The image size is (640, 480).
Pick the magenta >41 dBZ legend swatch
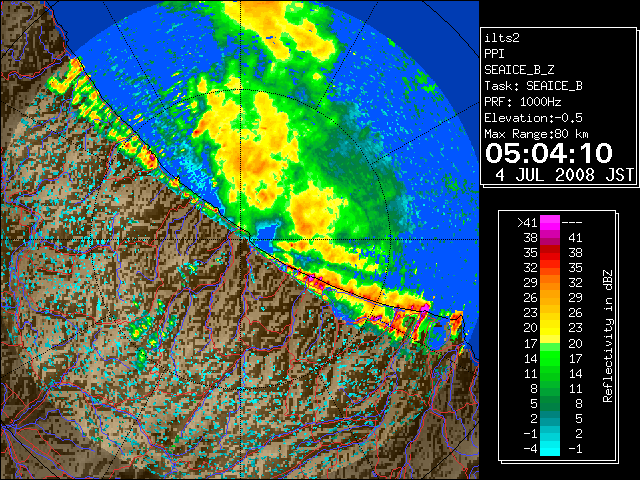tap(550, 223)
